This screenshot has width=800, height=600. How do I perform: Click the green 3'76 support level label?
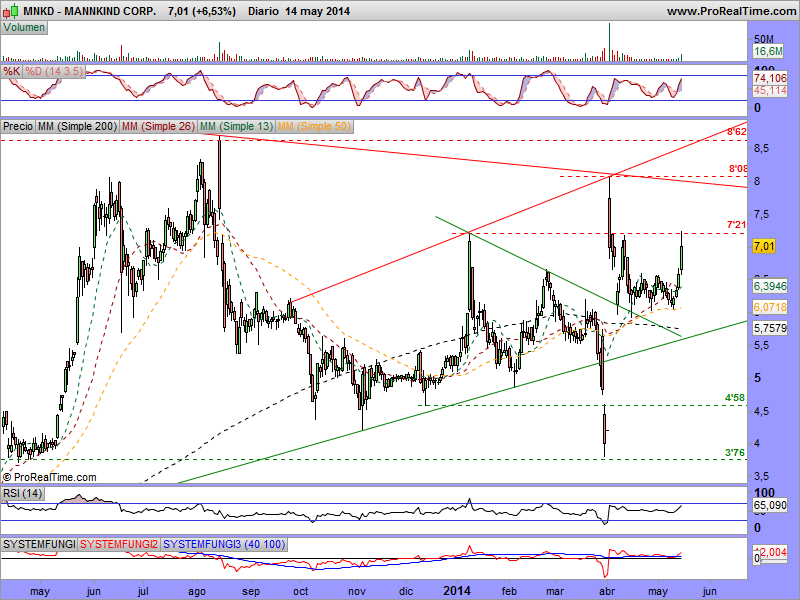click(x=735, y=453)
